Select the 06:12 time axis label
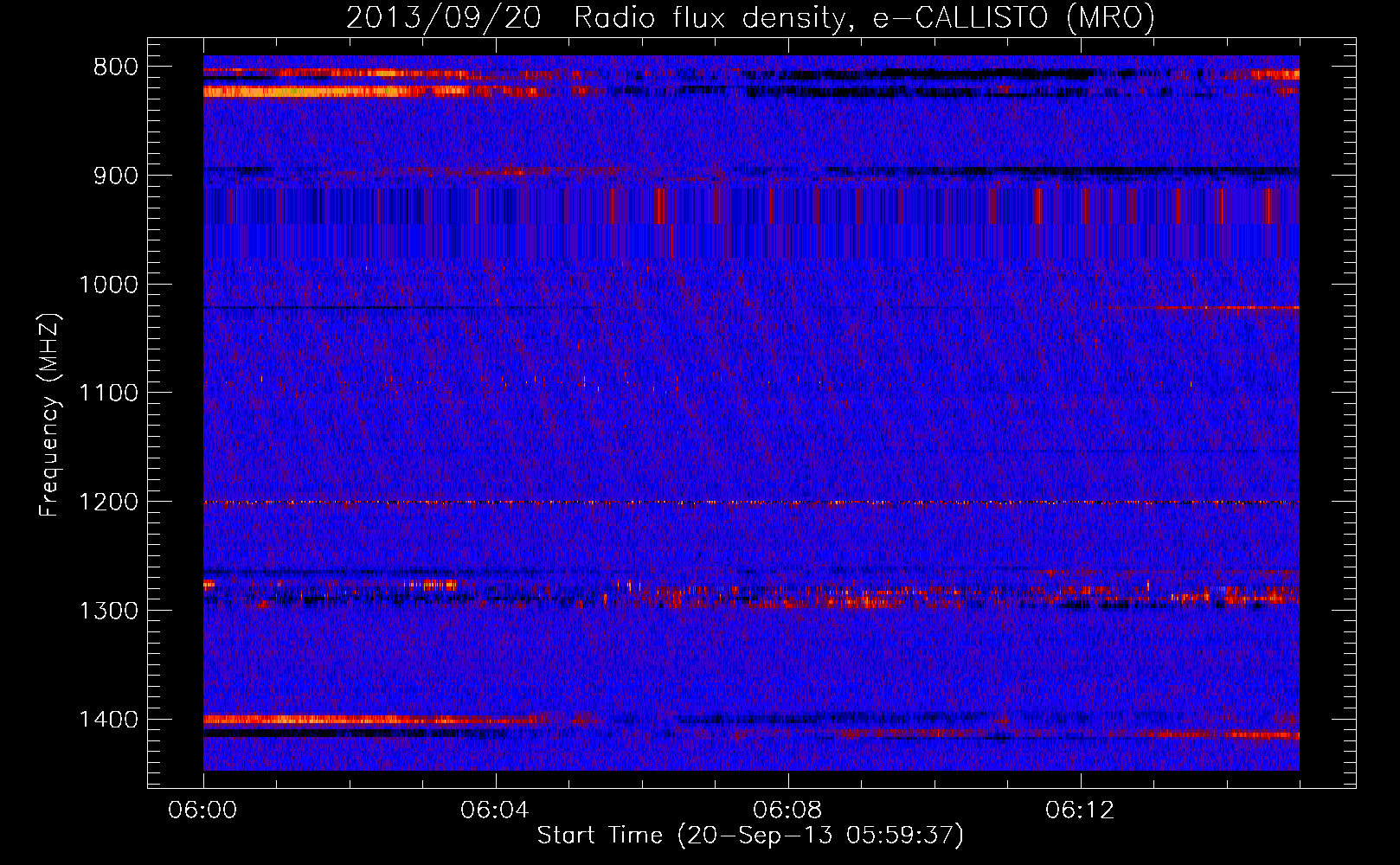1400x865 pixels. pyautogui.click(x=1080, y=811)
